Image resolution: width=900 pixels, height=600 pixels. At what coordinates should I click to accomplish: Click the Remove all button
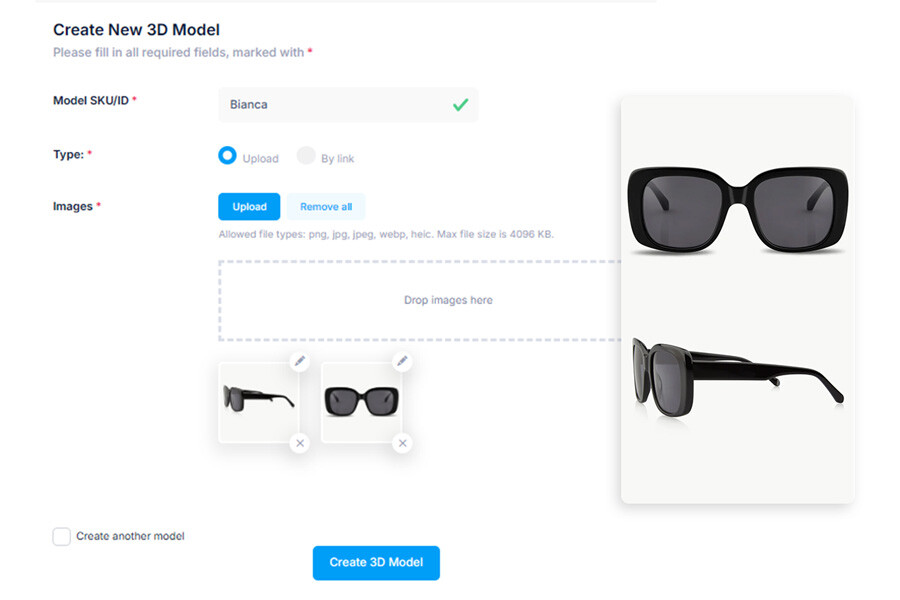pyautogui.click(x=326, y=207)
